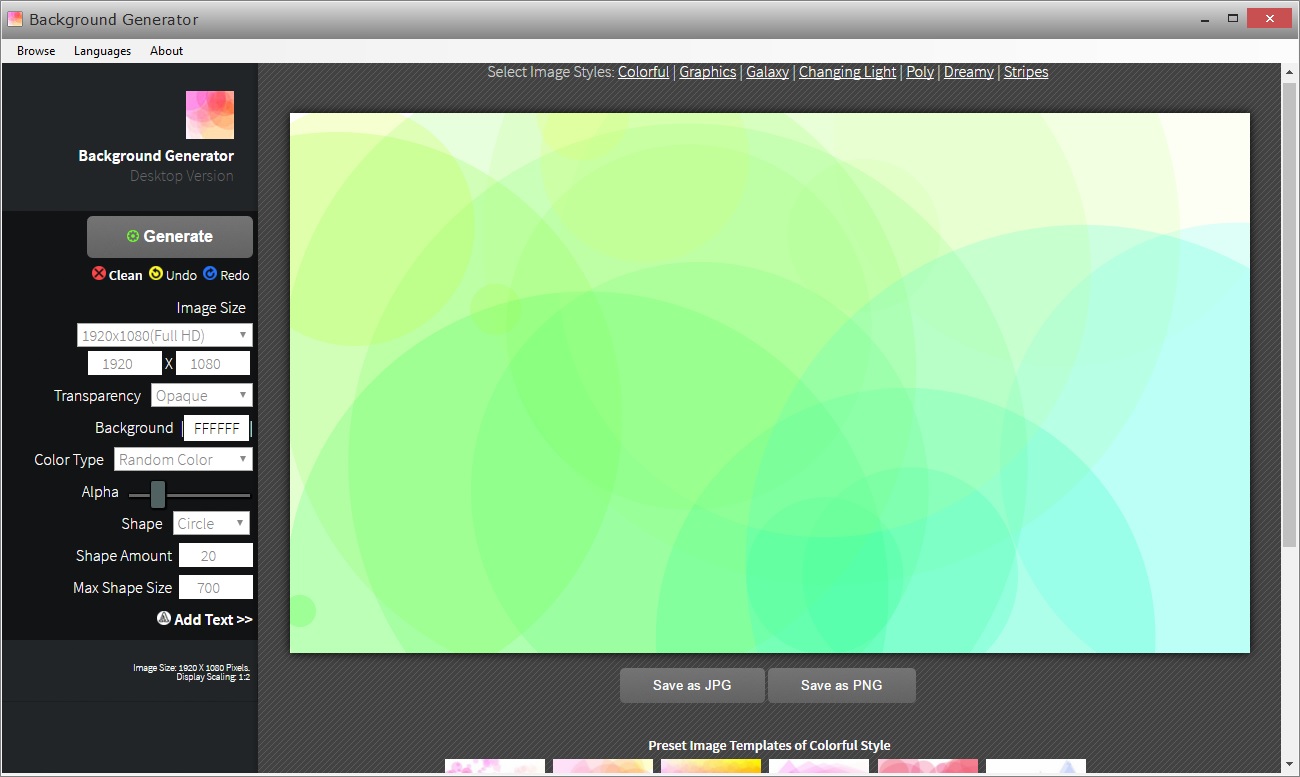
Task: Click the Add Text >> link
Action: tap(213, 619)
